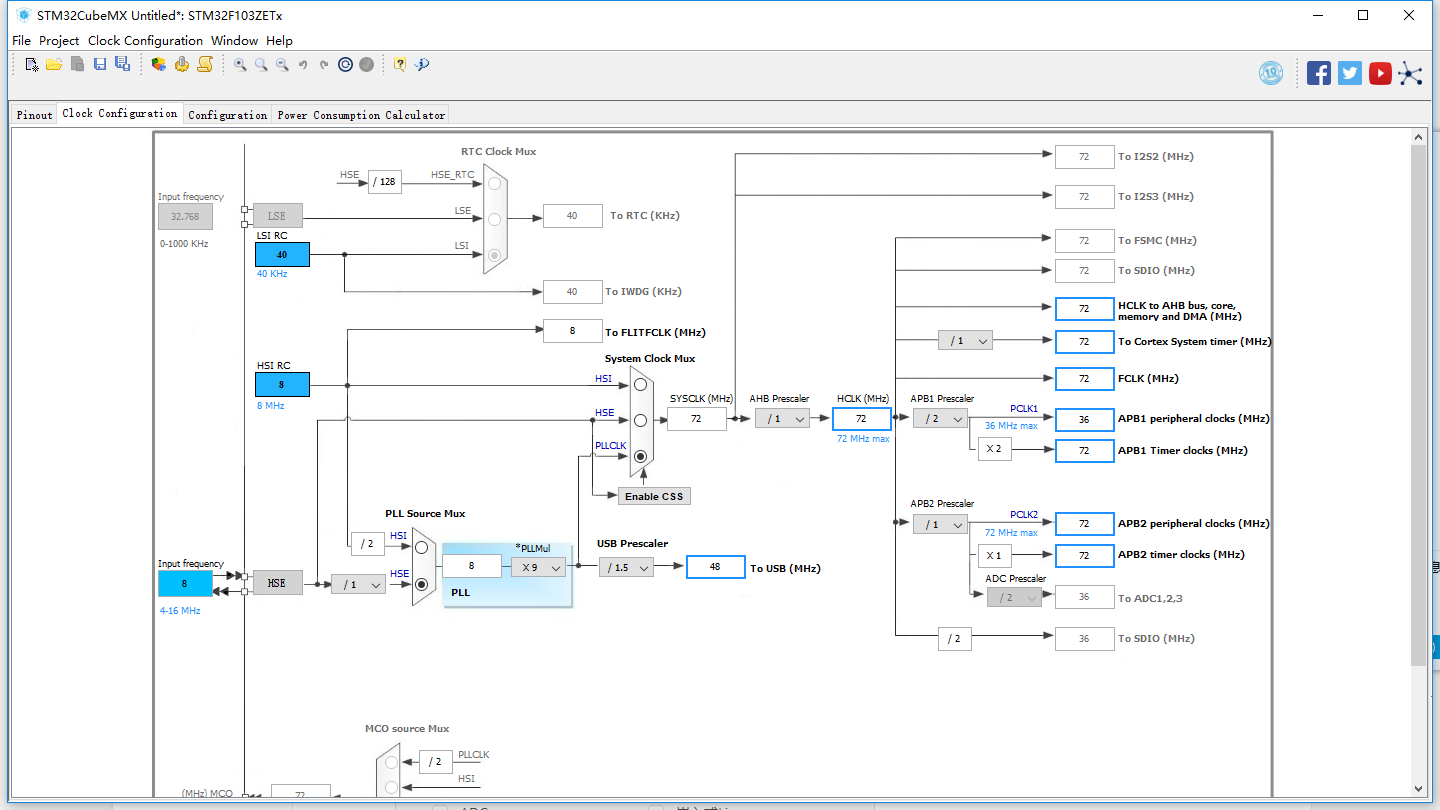The height and width of the screenshot is (810, 1440).
Task: Click the Redo arrow icon
Action: pyautogui.click(x=324, y=64)
